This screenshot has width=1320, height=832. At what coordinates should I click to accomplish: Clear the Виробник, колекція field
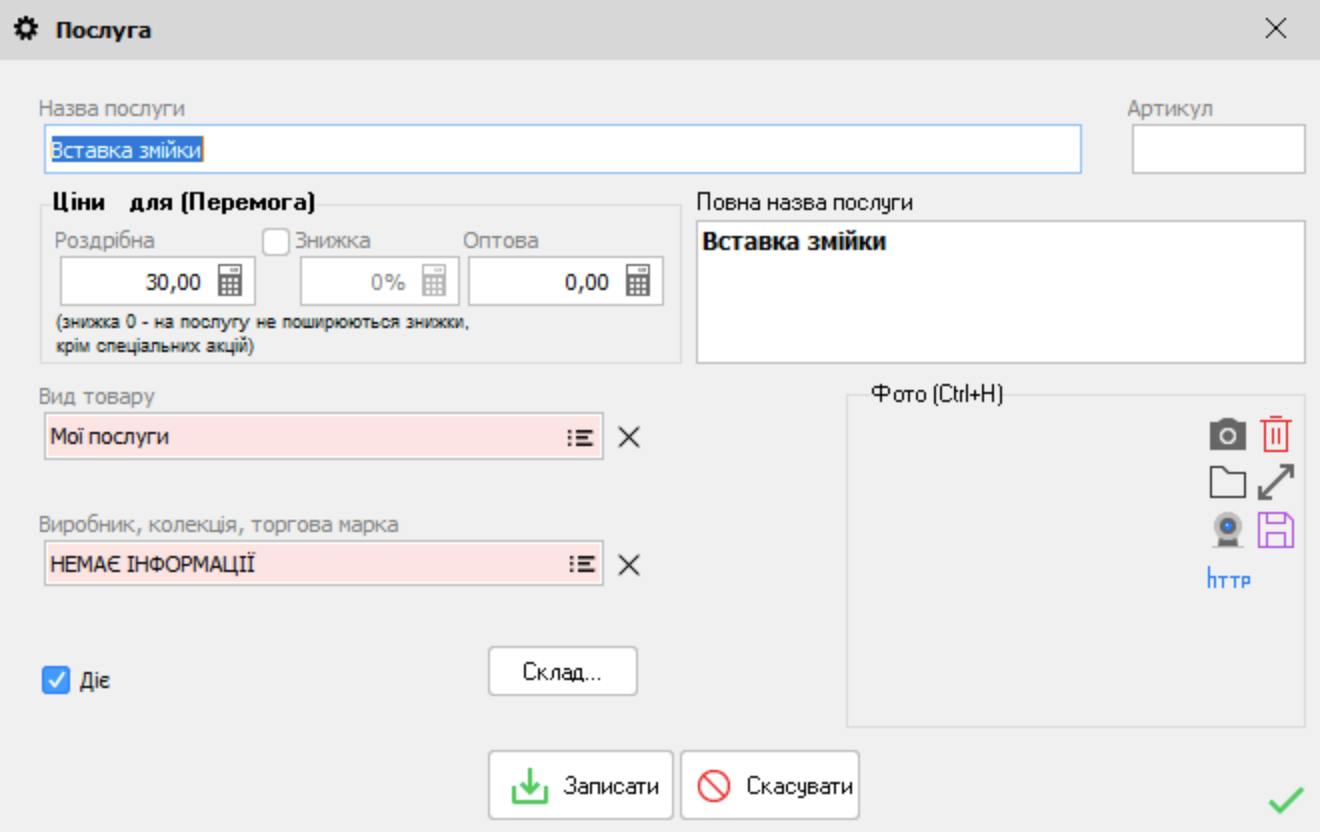tap(628, 565)
